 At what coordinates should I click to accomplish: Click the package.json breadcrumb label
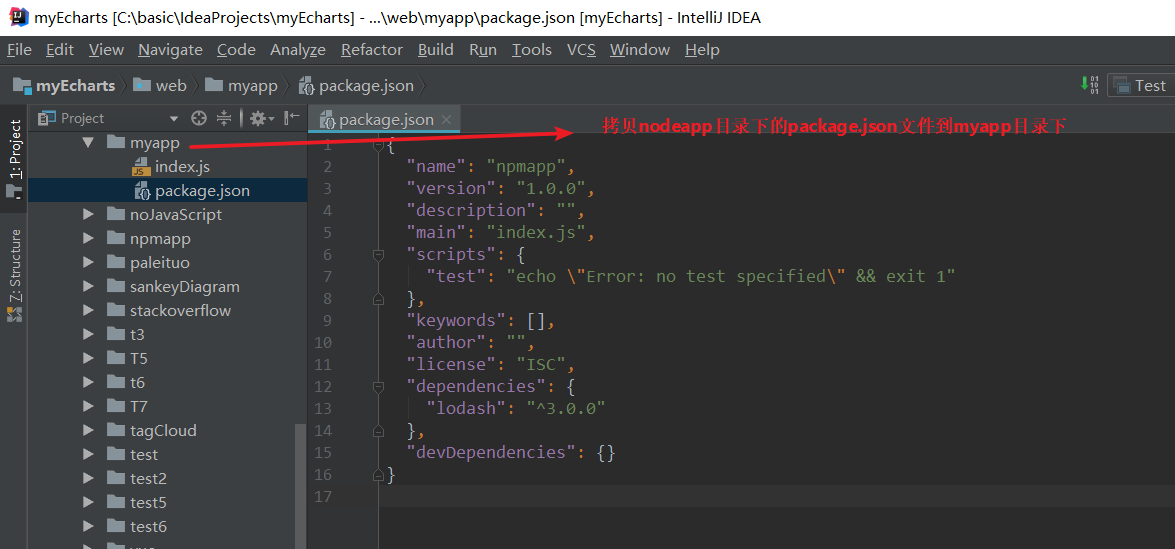366,86
